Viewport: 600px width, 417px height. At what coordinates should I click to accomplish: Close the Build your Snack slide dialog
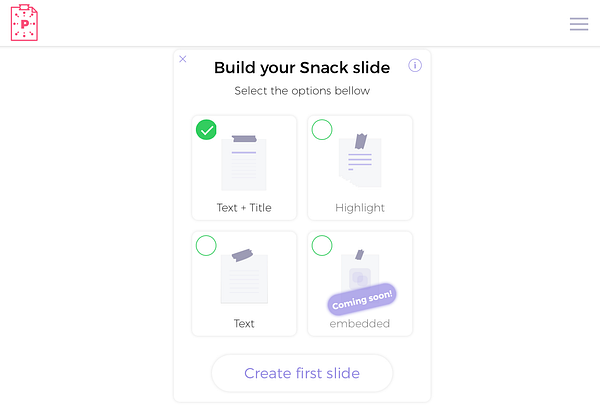183,59
